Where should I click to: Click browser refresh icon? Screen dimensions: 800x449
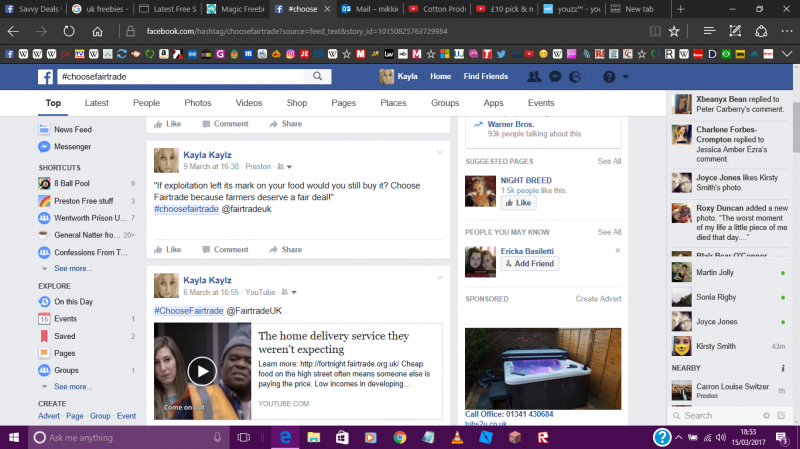[69, 31]
